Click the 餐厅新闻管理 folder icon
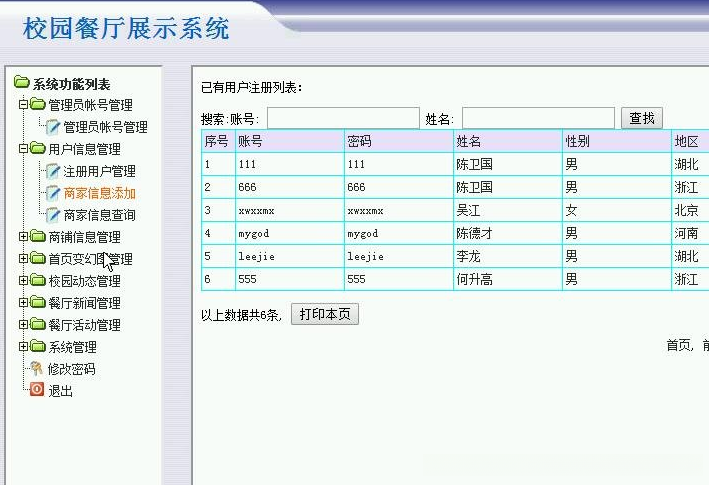 pos(38,302)
